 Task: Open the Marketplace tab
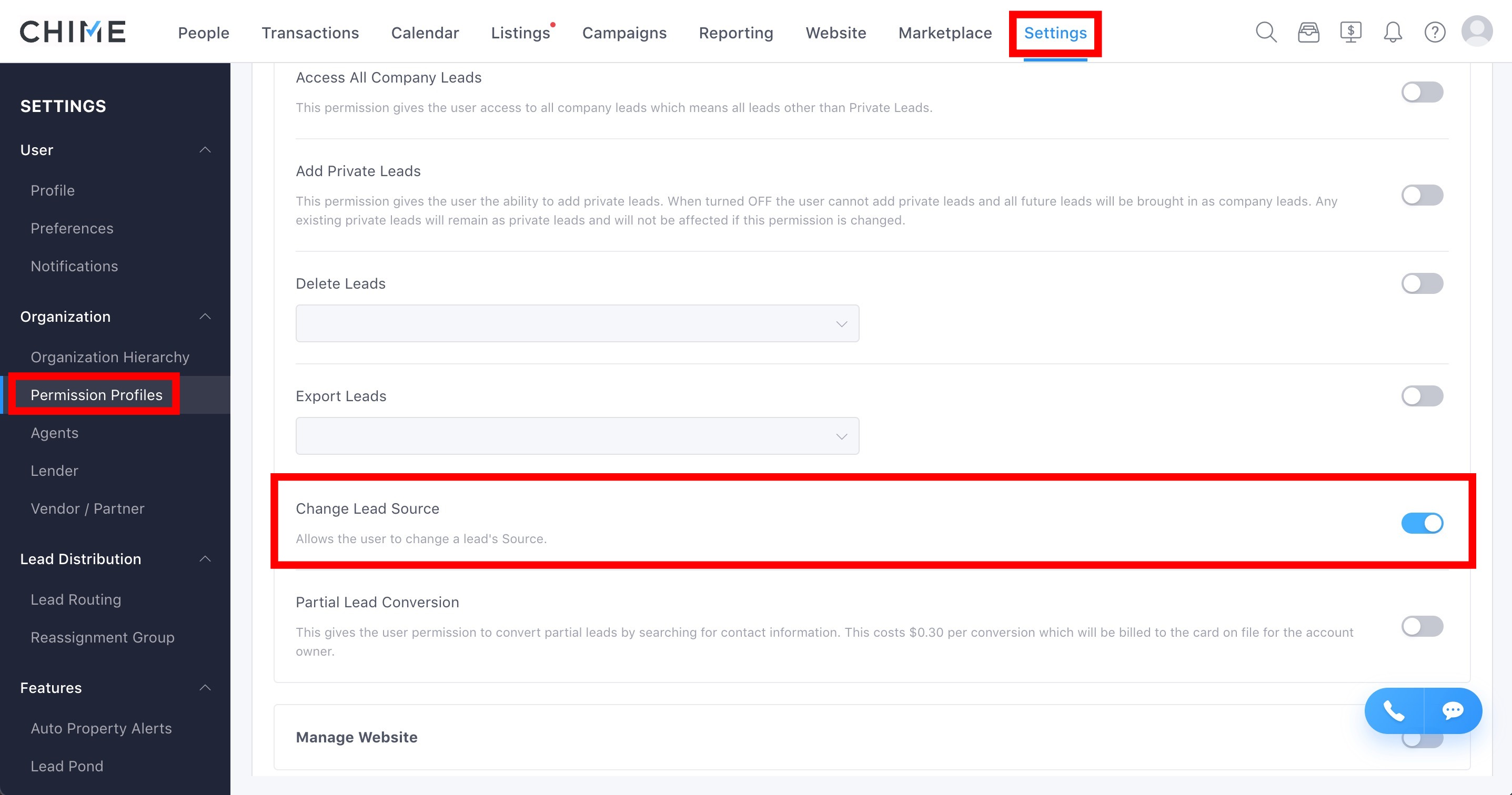point(945,33)
